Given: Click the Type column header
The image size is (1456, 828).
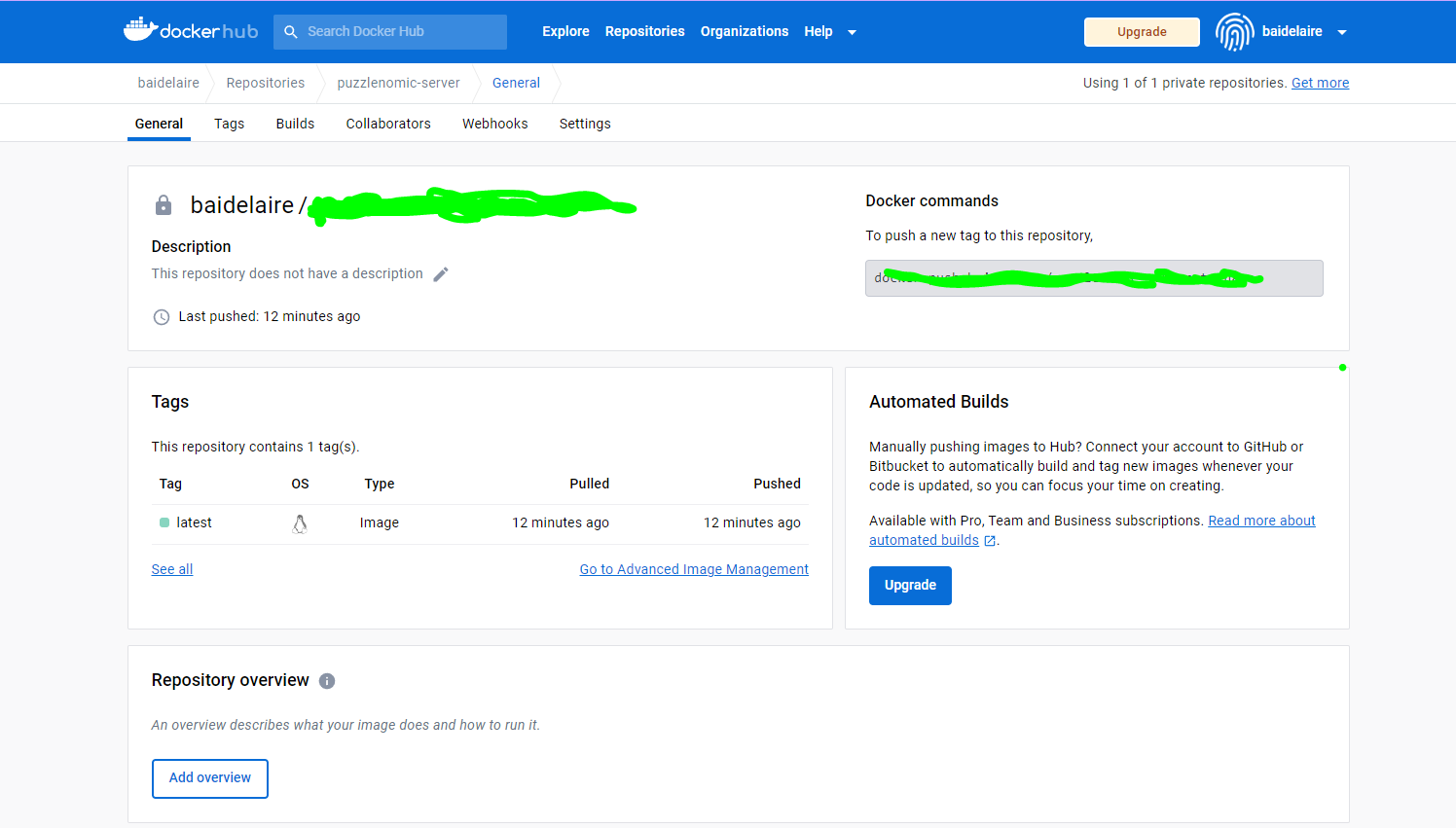Looking at the screenshot, I should (380, 485).
